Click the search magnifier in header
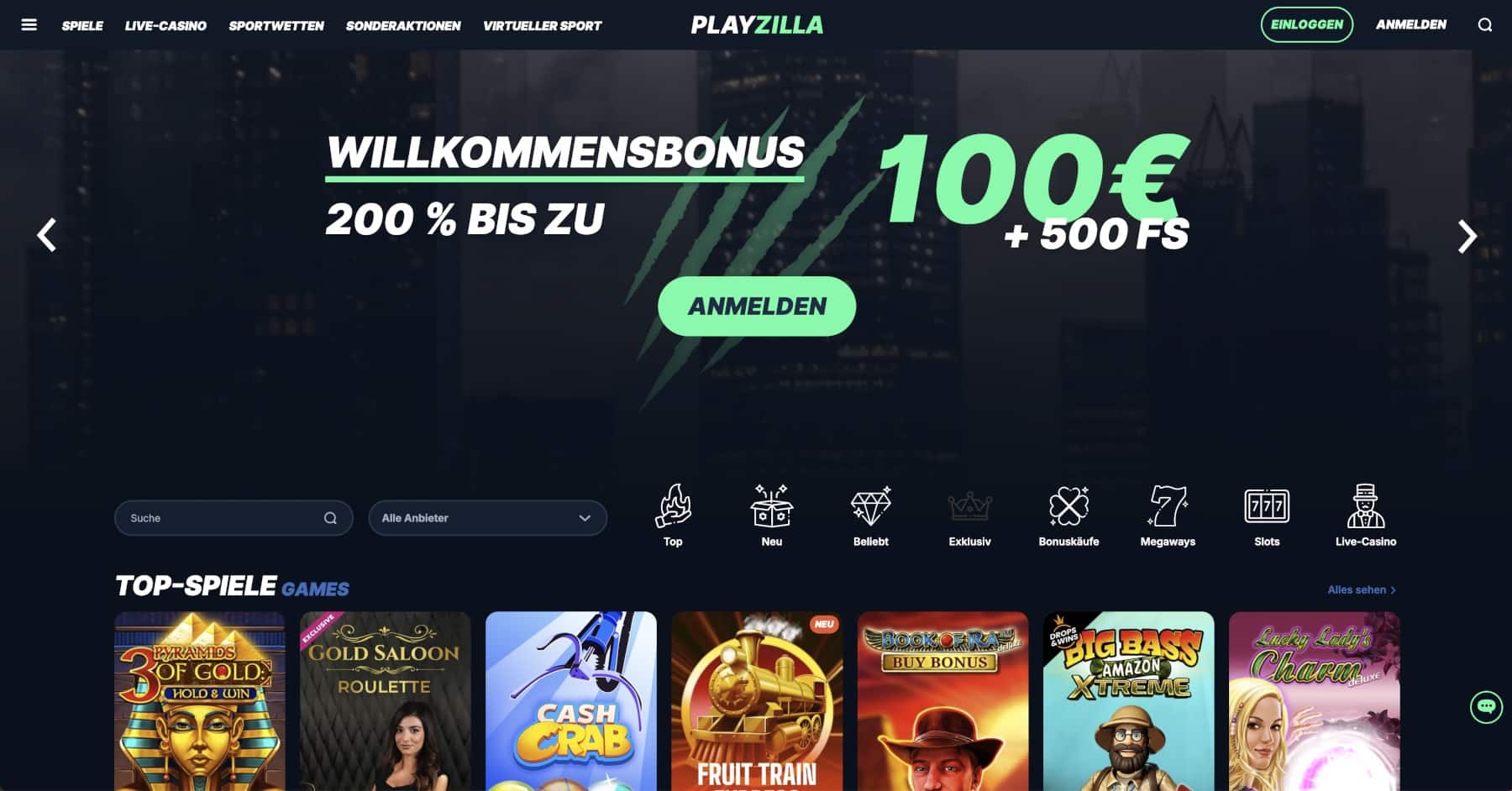Viewport: 1512px width, 791px height. pos(1485,25)
